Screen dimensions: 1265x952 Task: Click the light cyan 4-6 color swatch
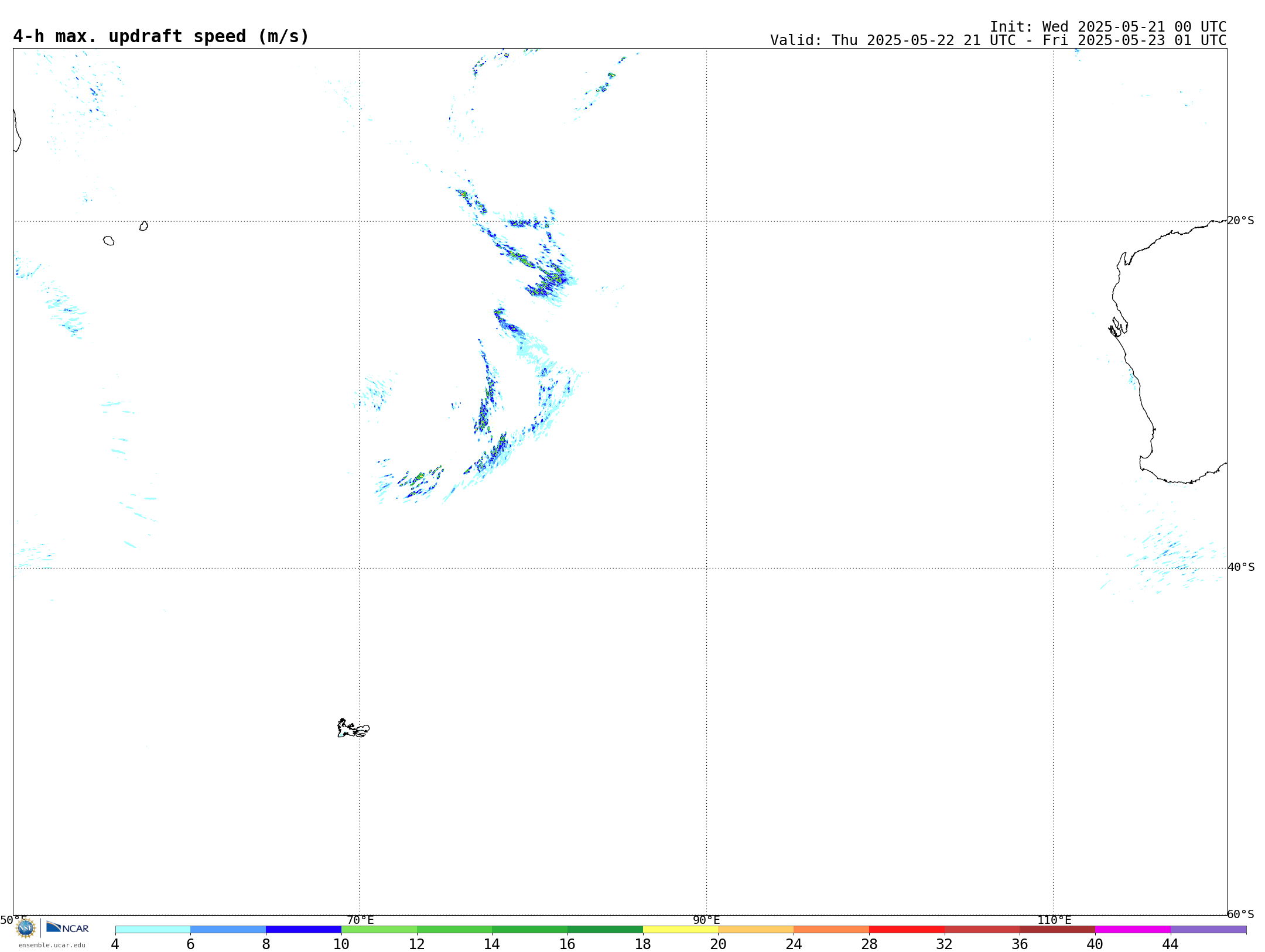coord(153,929)
